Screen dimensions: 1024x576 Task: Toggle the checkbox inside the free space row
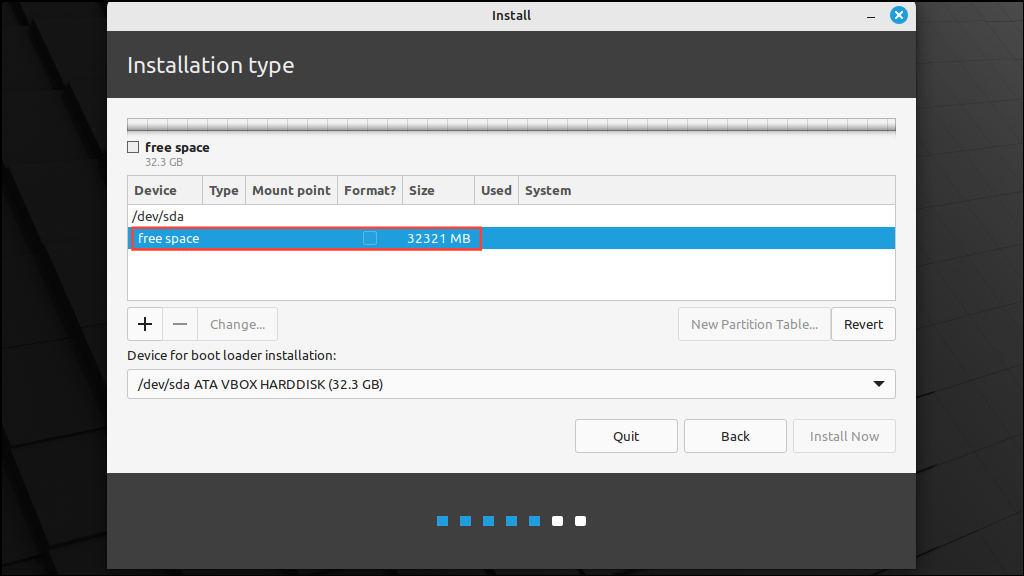coord(369,238)
